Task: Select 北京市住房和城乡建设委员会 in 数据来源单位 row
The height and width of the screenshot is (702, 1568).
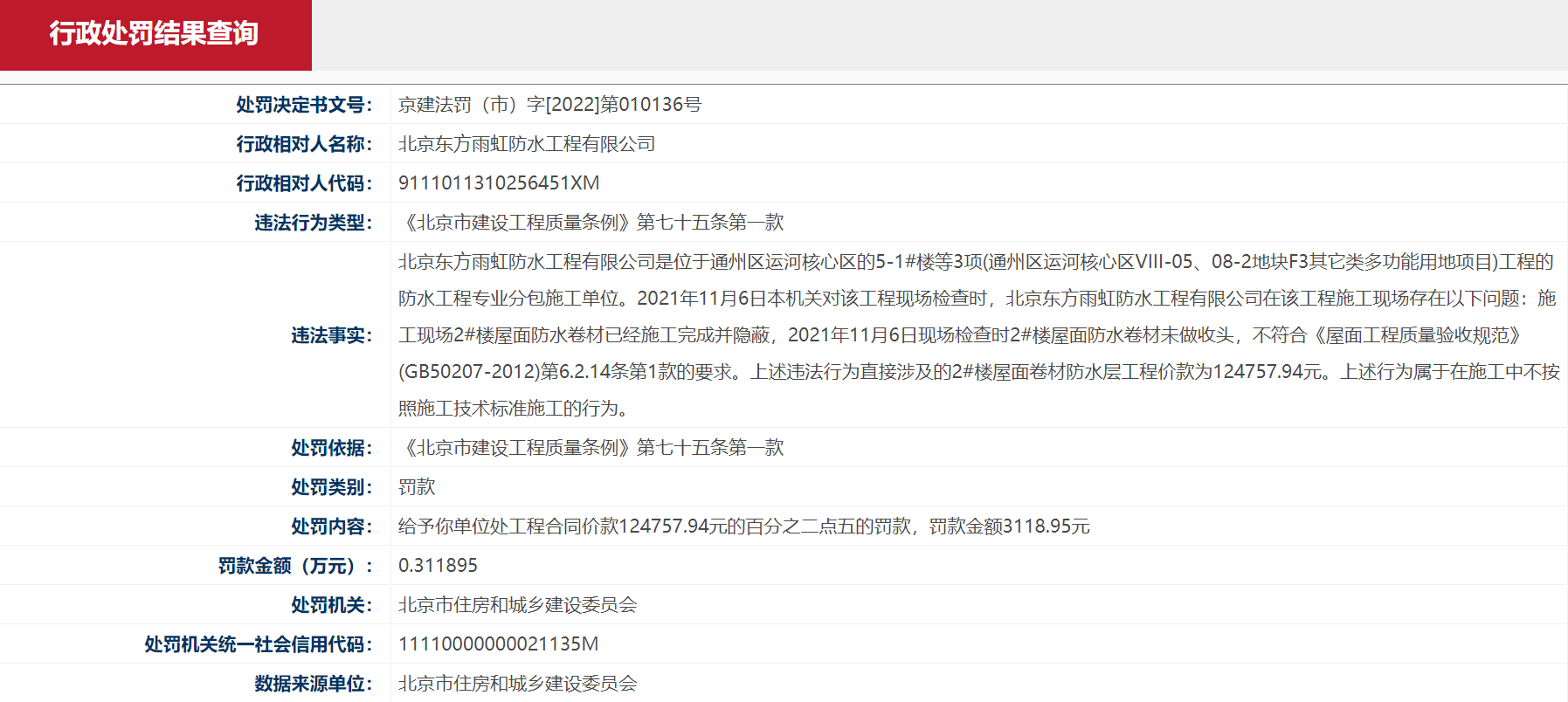Action: [x=518, y=684]
